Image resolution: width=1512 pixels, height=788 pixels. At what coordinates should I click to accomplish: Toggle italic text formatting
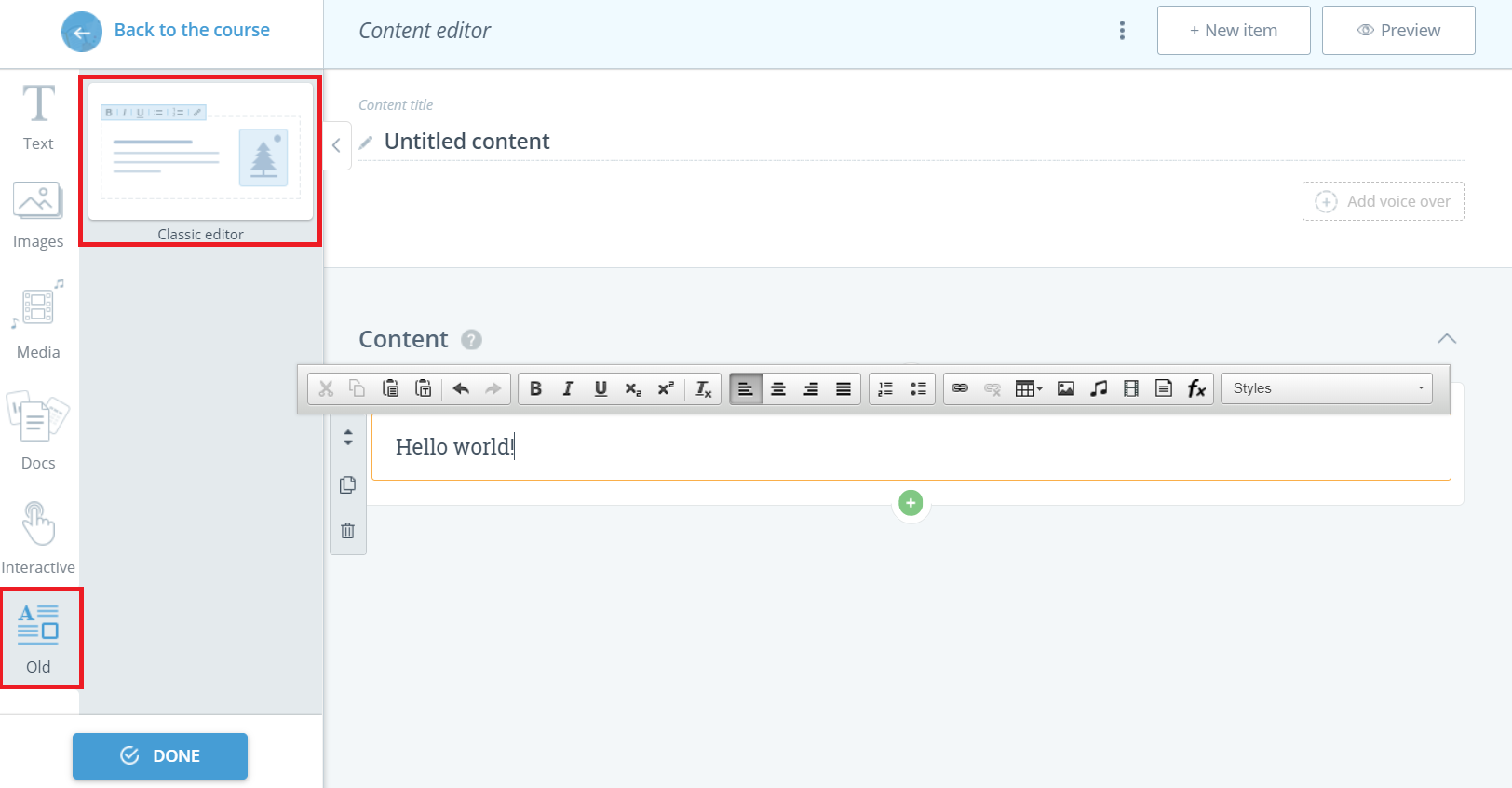pyautogui.click(x=568, y=388)
